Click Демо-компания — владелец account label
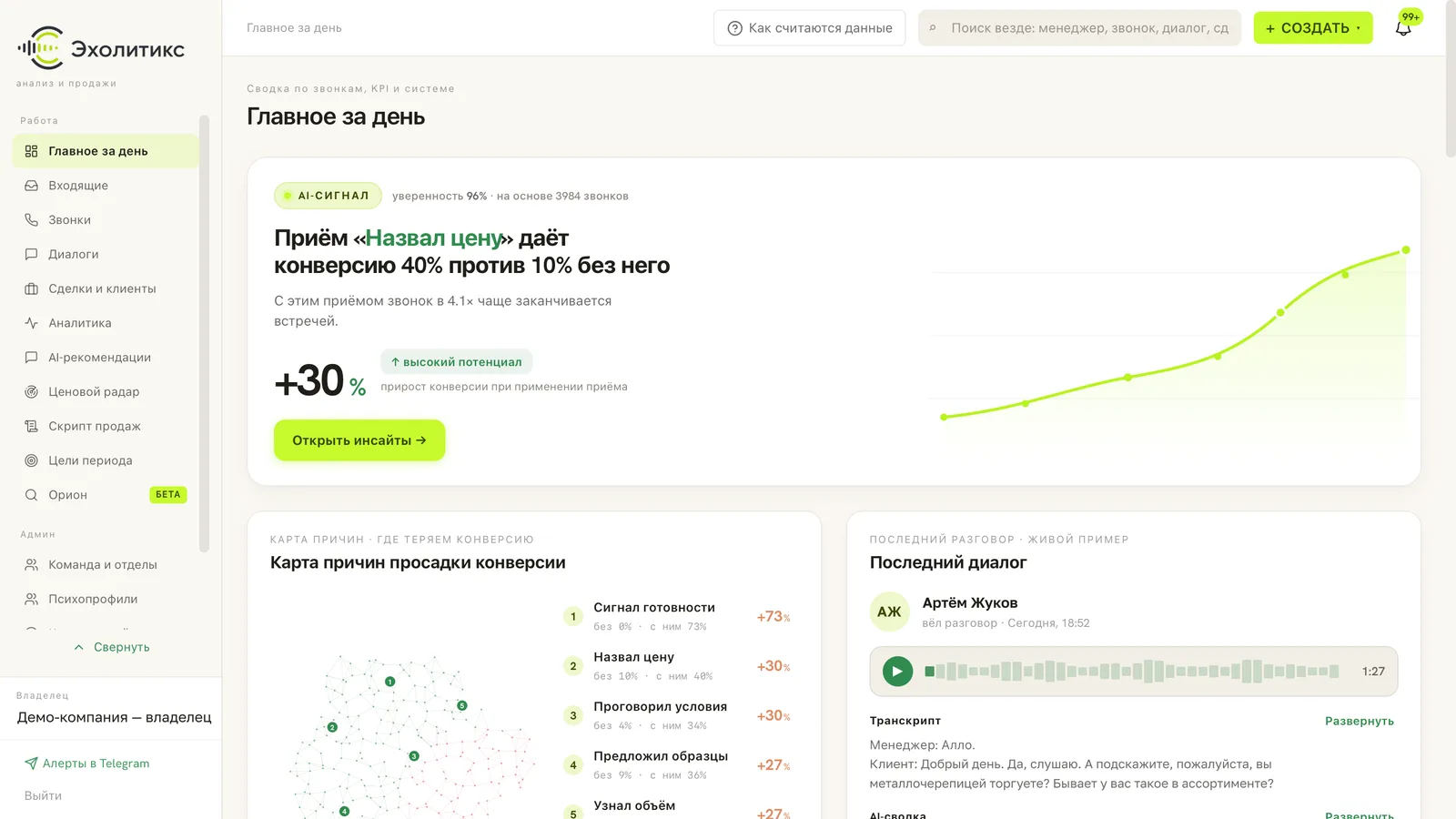 [x=115, y=717]
